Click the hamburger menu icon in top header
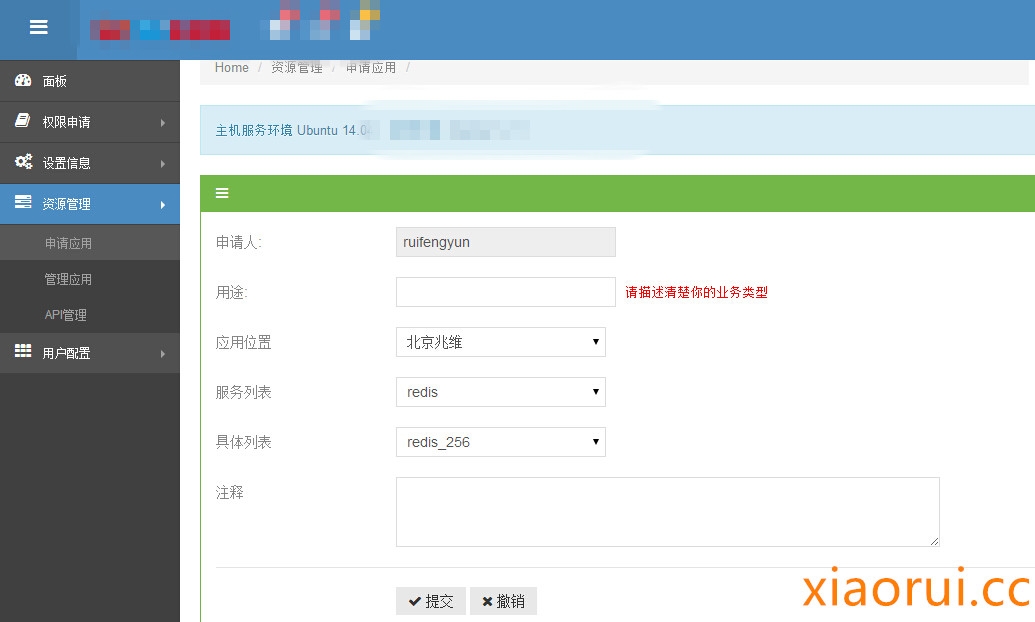The width and height of the screenshot is (1035, 622). tap(39, 28)
